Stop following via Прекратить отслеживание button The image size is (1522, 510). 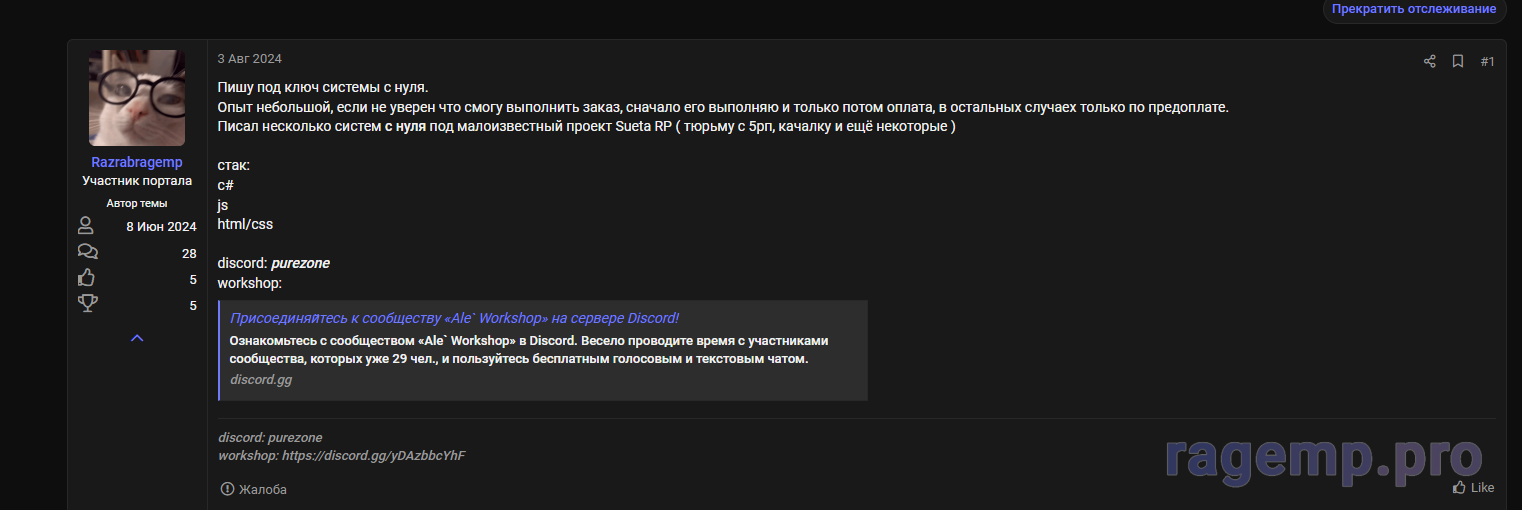pos(1413,9)
